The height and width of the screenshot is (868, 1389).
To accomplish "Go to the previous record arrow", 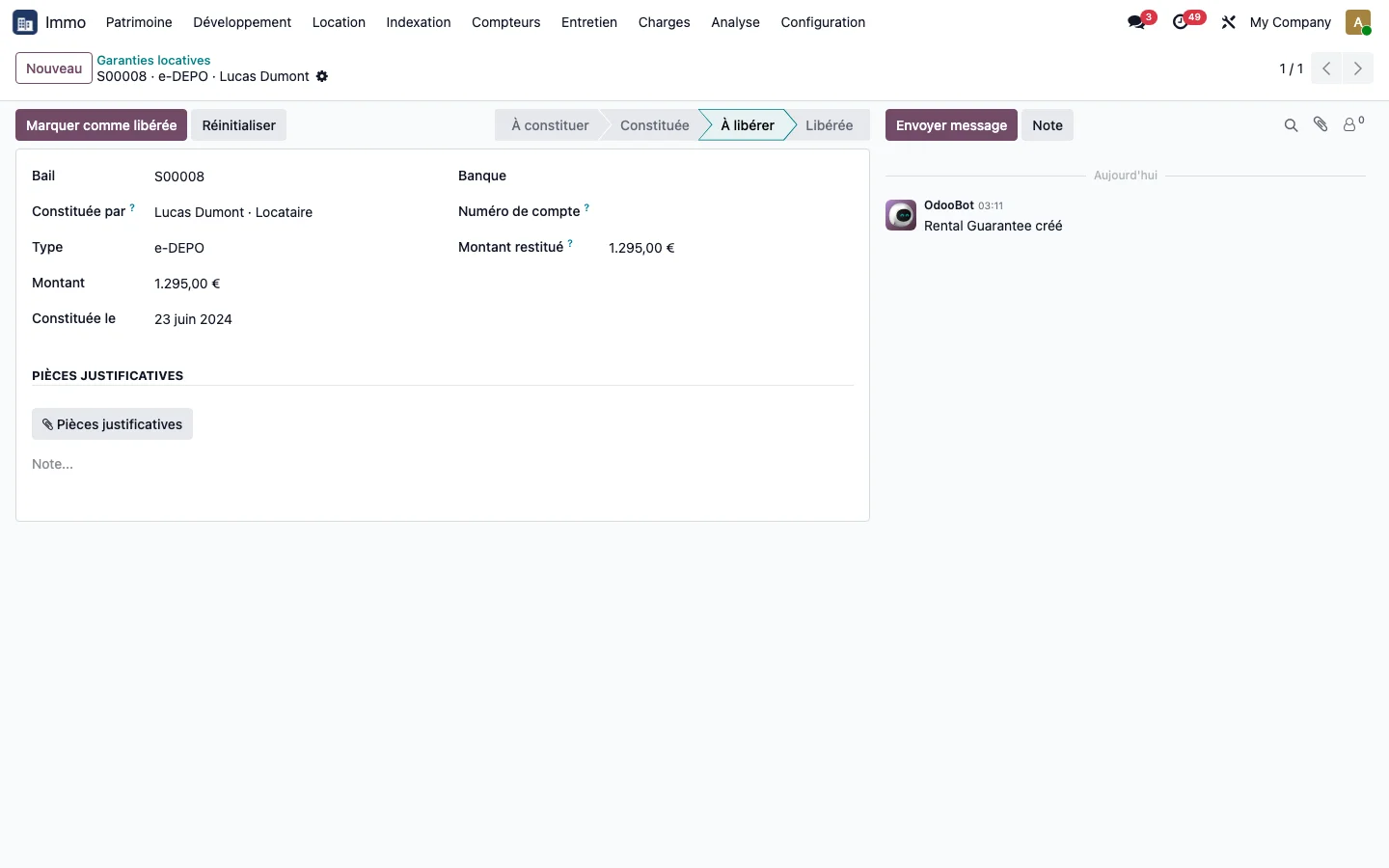I will pyautogui.click(x=1326, y=68).
